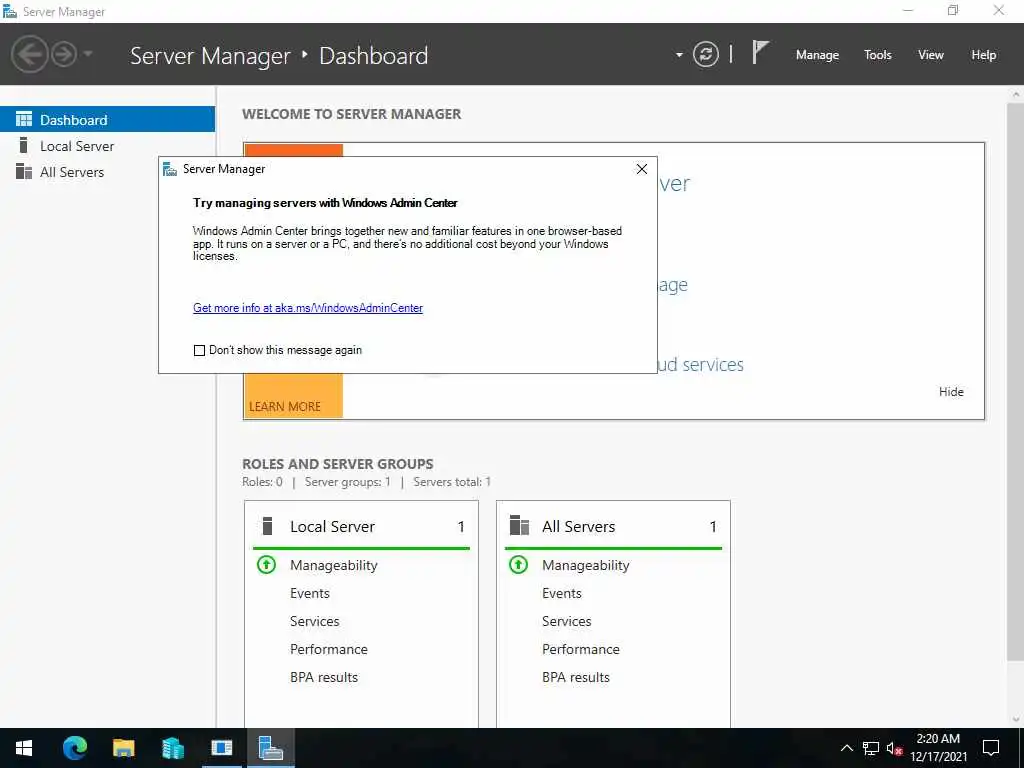The height and width of the screenshot is (768, 1024).
Task: Click 'Servers total: 1' summary text
Action: point(452,482)
